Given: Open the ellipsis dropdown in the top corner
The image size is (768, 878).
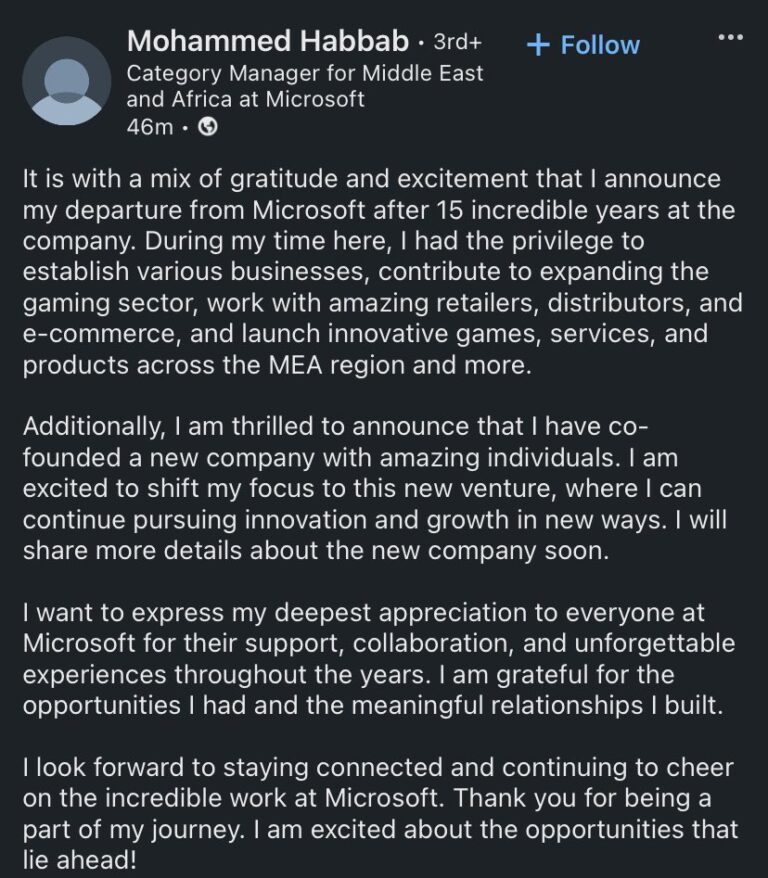Looking at the screenshot, I should click(x=730, y=36).
